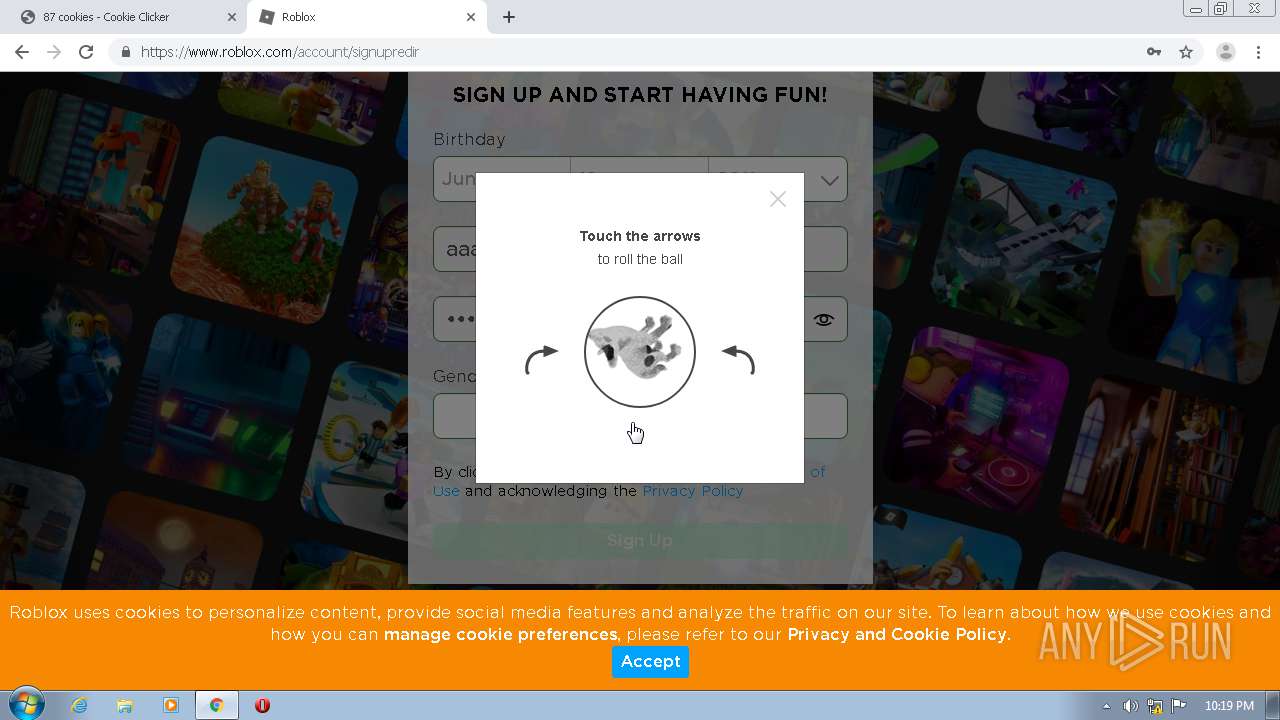The height and width of the screenshot is (720, 1280).
Task: Go back in browser history
Action: (22, 52)
